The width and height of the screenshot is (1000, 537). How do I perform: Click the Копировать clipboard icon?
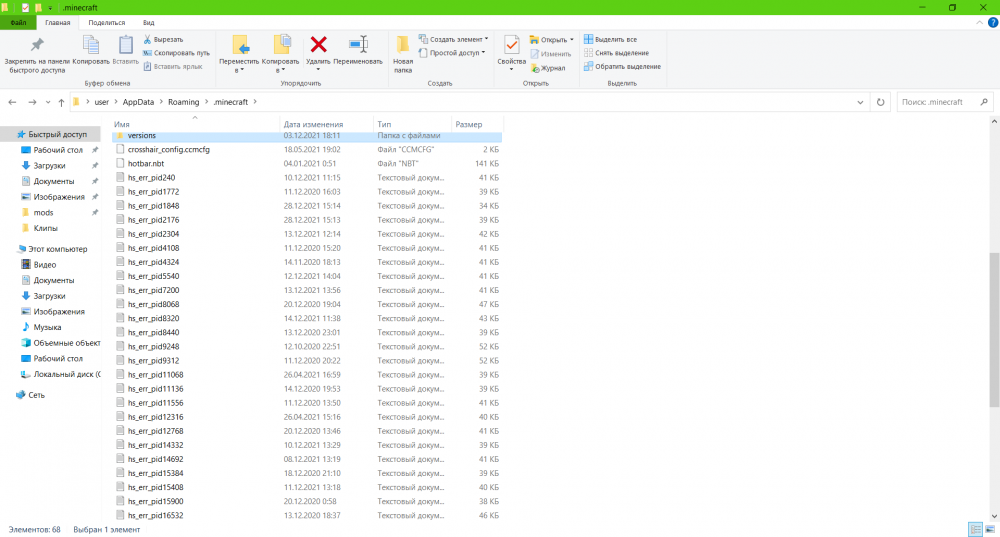[x=91, y=50]
